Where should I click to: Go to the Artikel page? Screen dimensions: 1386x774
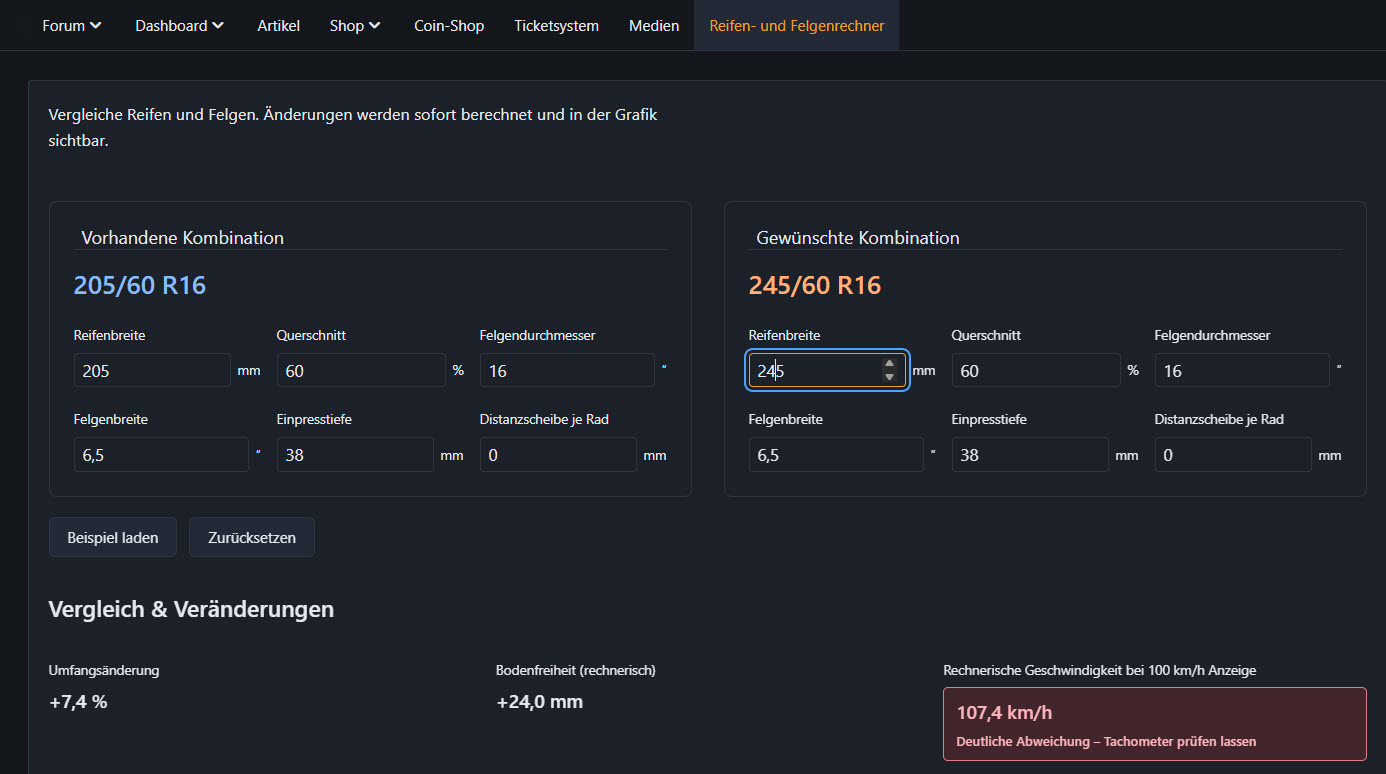click(278, 26)
